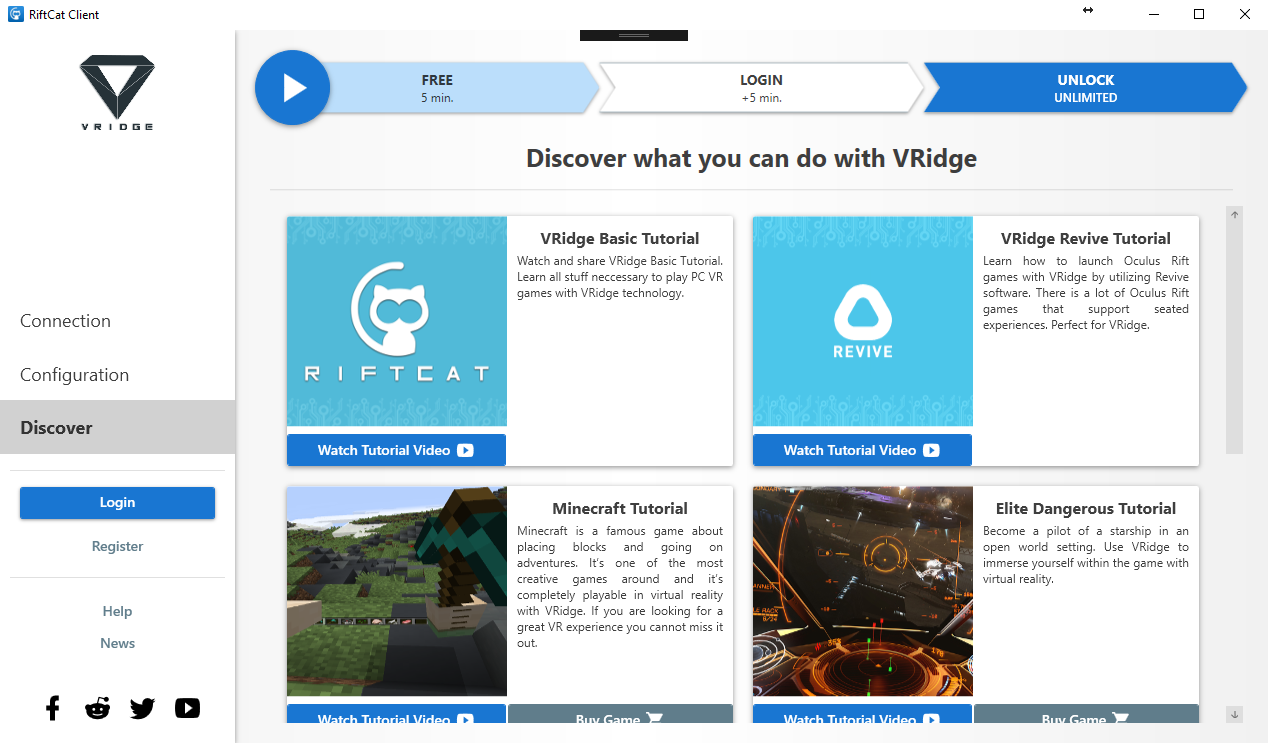The width and height of the screenshot is (1268, 743).
Task: Click Buy Game for Elite Dangerous
Action: (1086, 715)
